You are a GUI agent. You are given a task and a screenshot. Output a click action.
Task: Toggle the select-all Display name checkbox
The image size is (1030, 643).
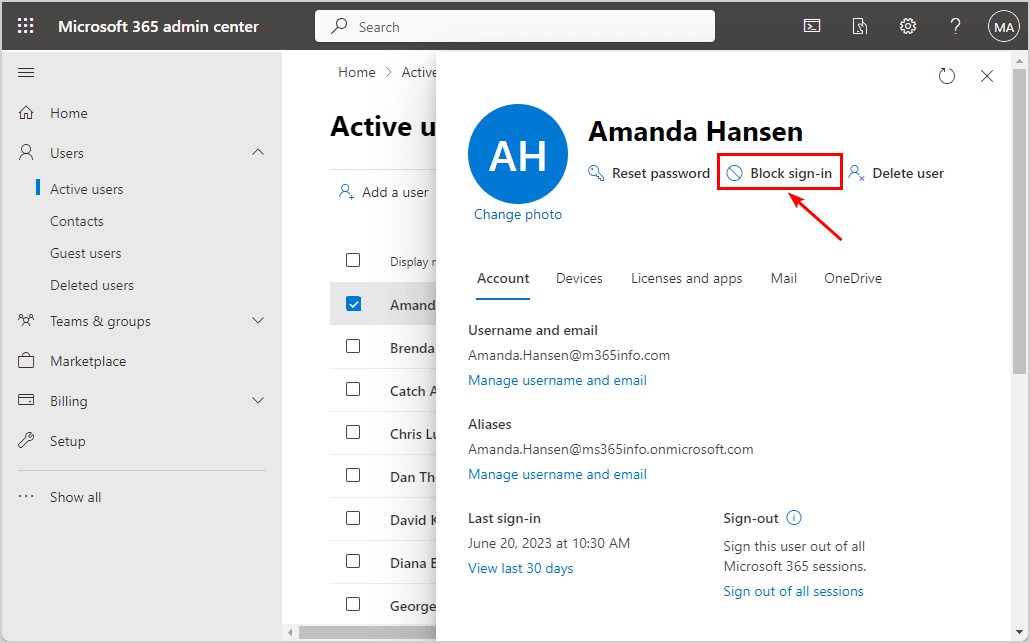[x=353, y=260]
